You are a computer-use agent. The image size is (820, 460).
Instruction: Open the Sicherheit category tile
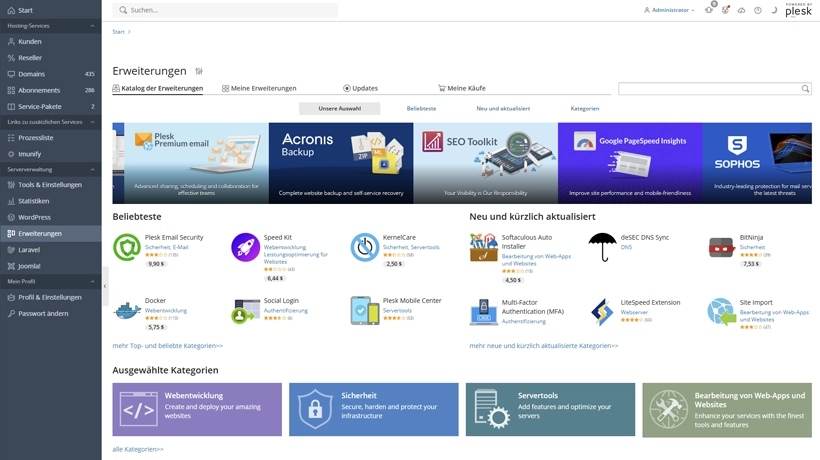pos(373,409)
